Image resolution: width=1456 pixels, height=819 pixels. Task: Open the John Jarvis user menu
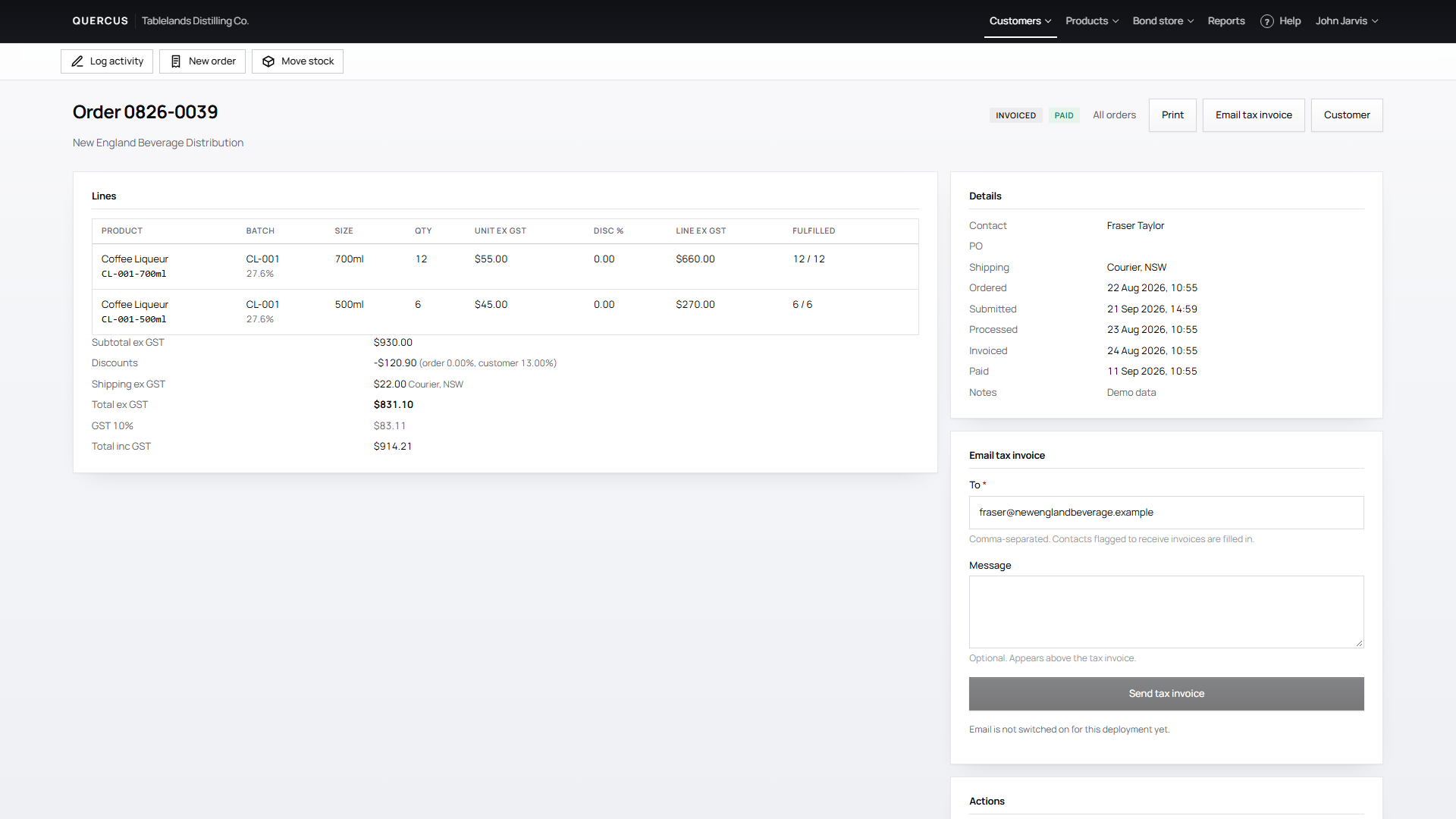(x=1347, y=21)
